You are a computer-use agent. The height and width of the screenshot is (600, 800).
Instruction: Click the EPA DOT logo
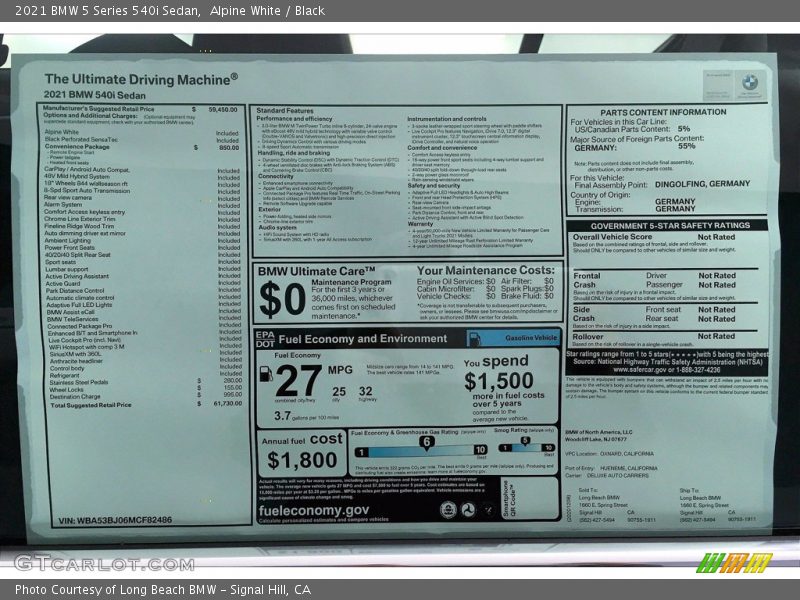[264, 338]
